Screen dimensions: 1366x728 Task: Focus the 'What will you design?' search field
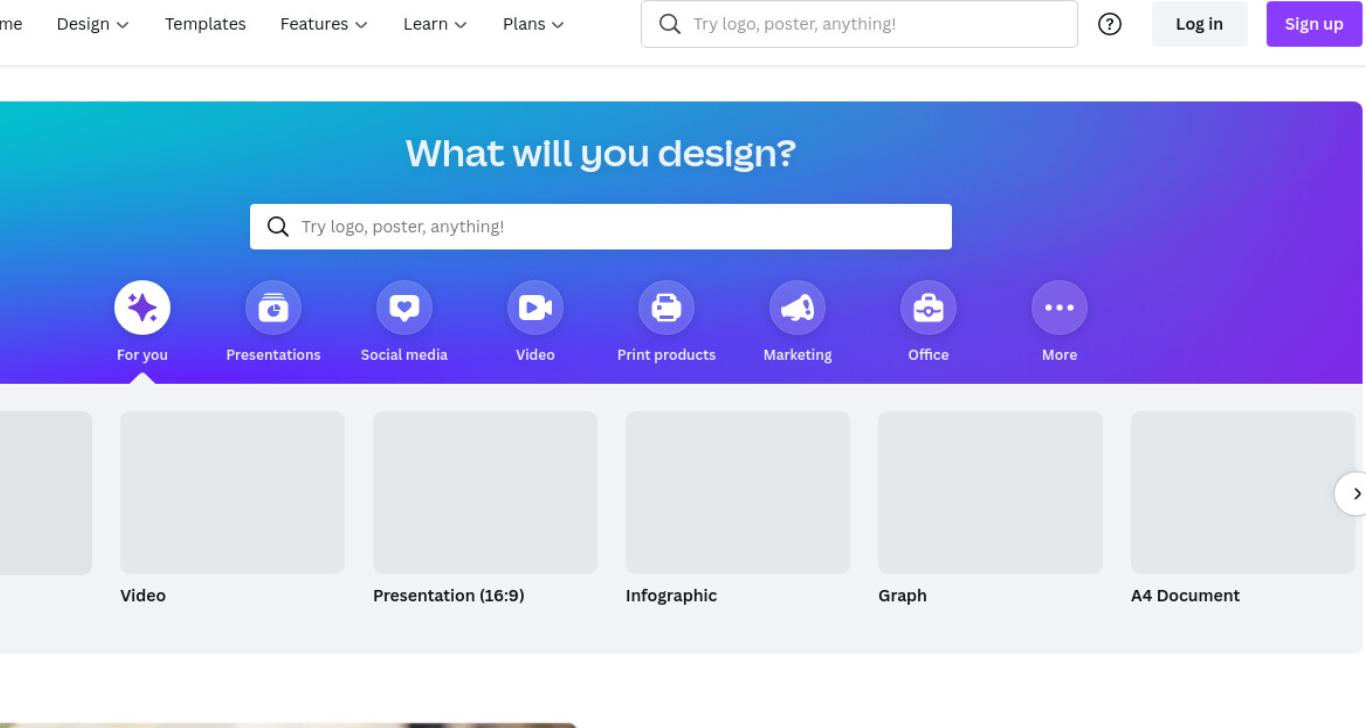click(601, 227)
